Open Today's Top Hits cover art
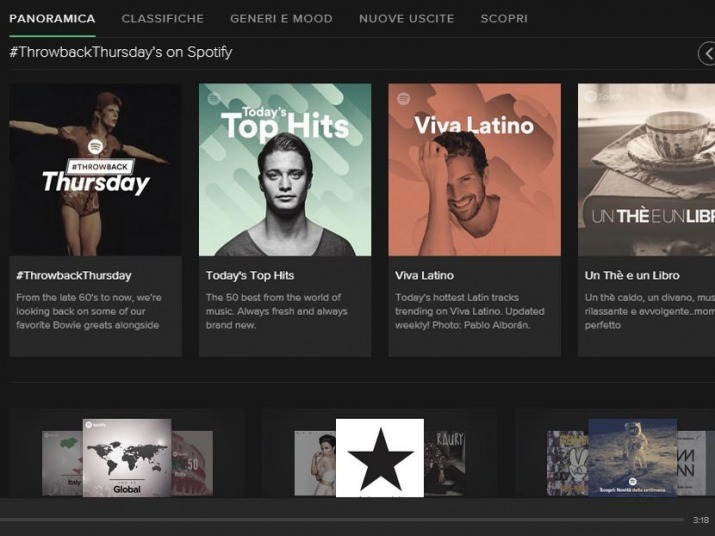Screen dimensions: 715x536 point(285,170)
